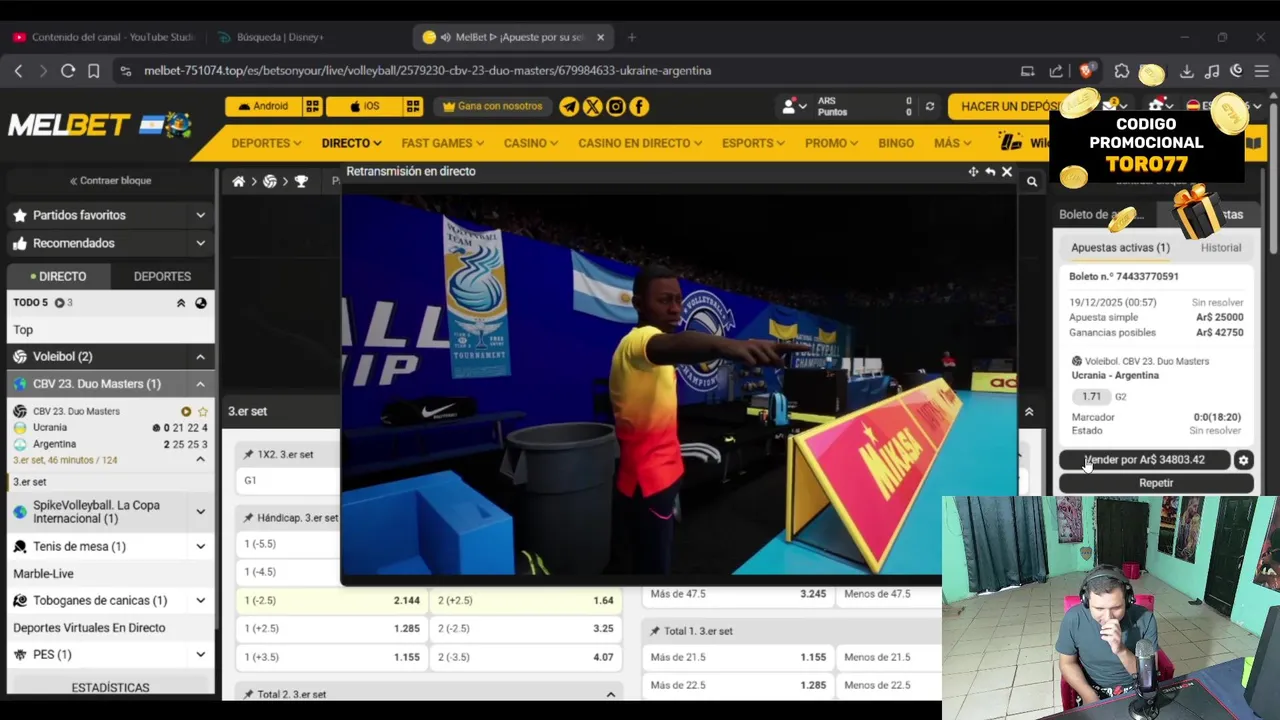
Task: Open browser extensions puzzle icon
Action: click(x=1122, y=71)
